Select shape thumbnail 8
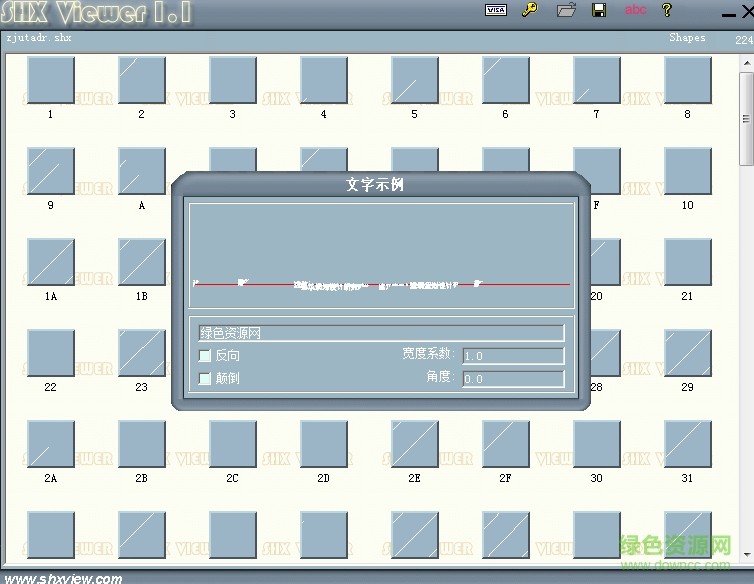754x584 pixels. point(688,80)
